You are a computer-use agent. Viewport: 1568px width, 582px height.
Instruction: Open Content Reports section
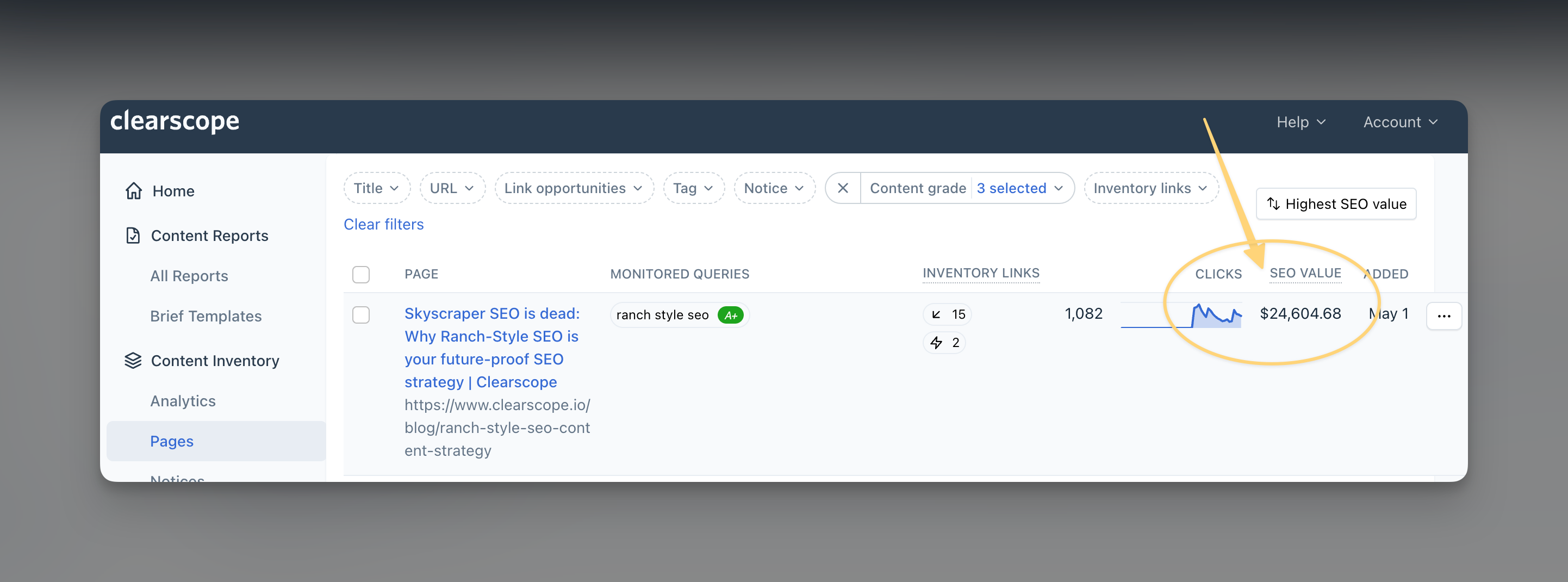[209, 236]
